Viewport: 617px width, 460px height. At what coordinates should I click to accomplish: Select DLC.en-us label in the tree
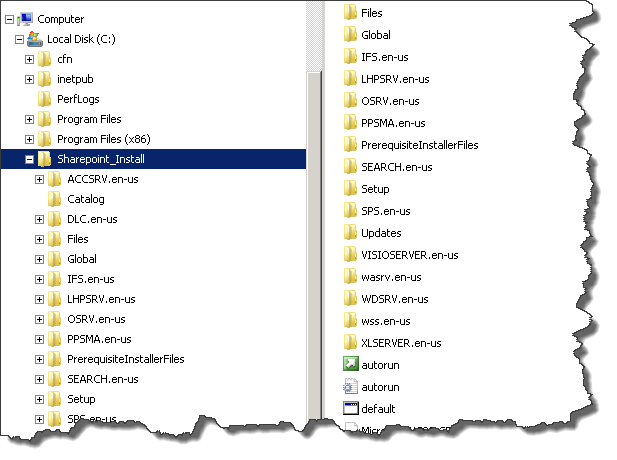tap(92, 219)
